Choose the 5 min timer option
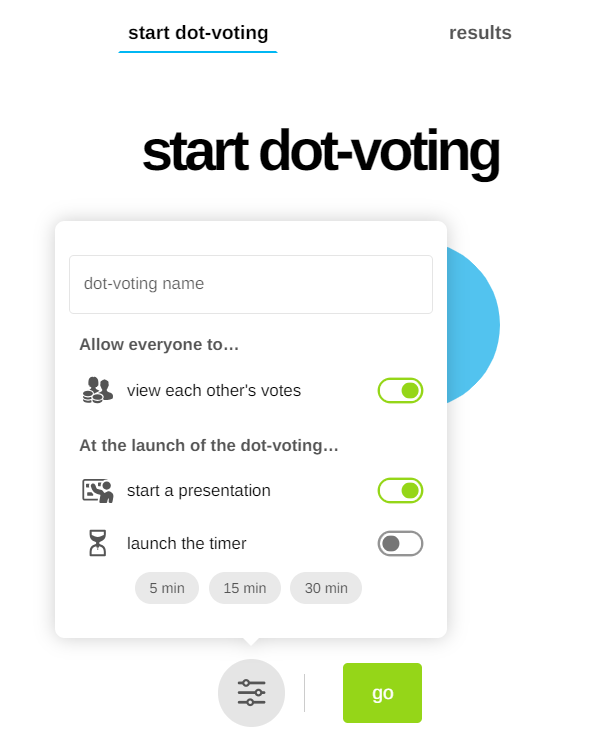The image size is (603, 746). click(x=167, y=588)
